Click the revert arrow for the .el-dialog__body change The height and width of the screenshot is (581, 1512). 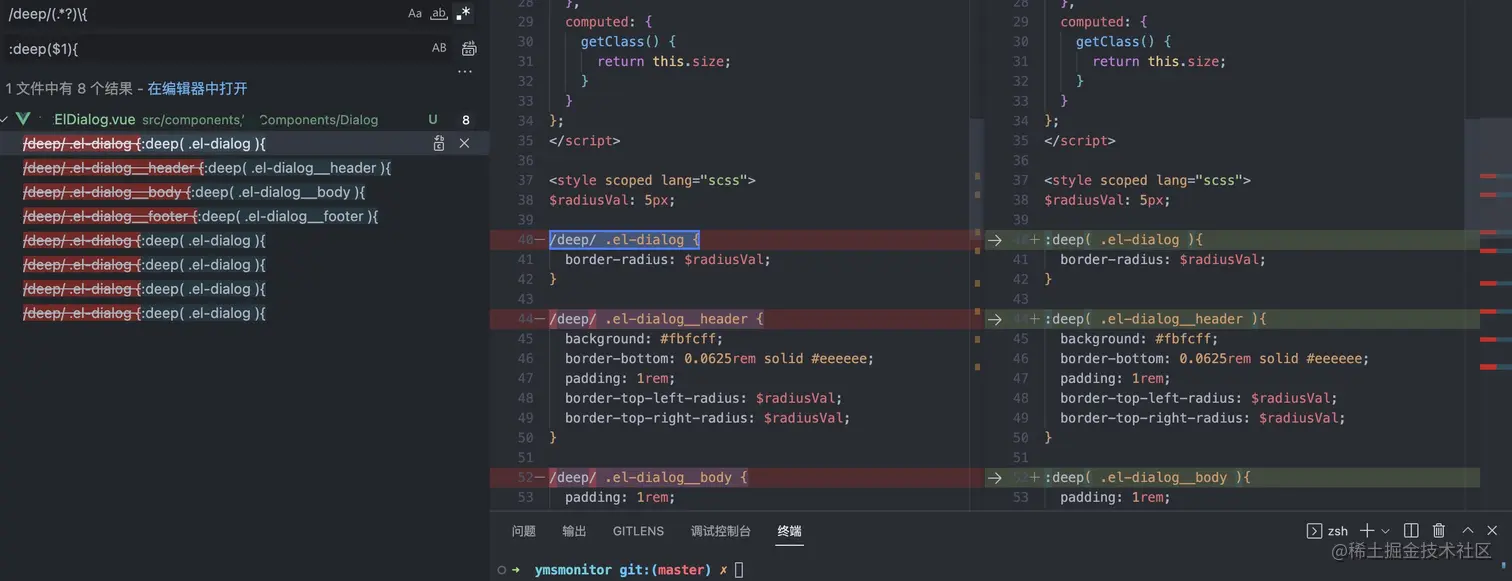tap(994, 478)
